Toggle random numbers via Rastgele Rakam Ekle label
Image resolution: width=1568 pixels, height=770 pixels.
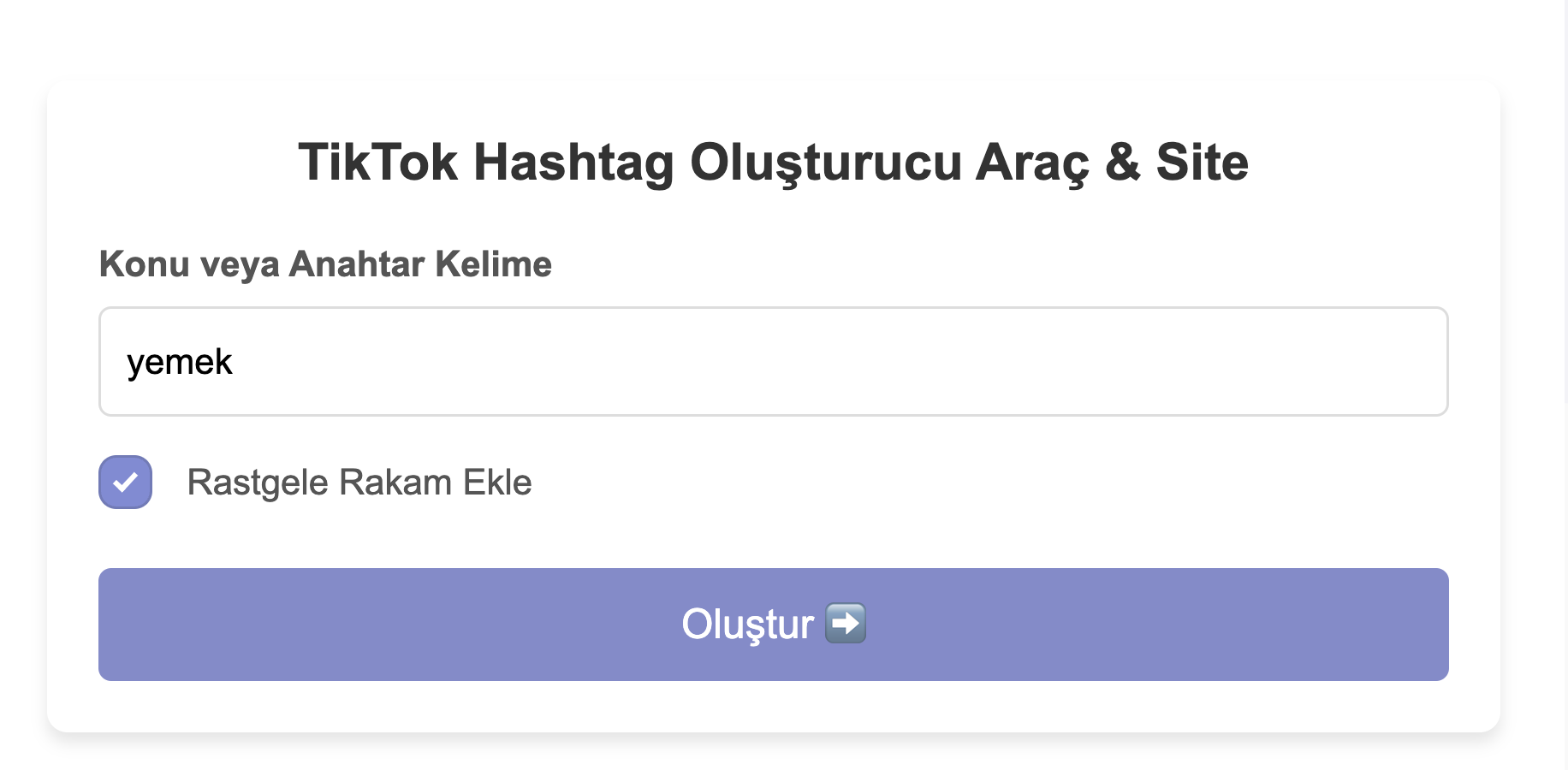coord(359,483)
